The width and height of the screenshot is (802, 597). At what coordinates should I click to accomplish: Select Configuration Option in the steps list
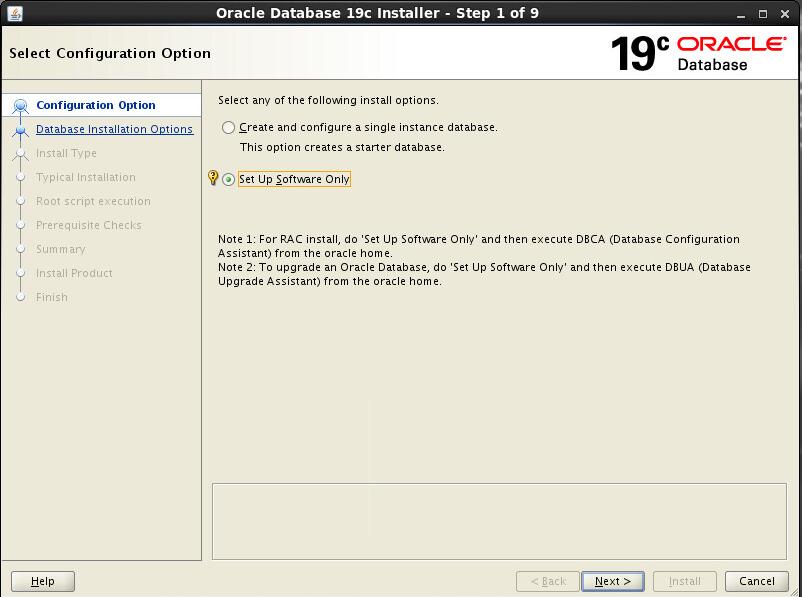coord(96,105)
